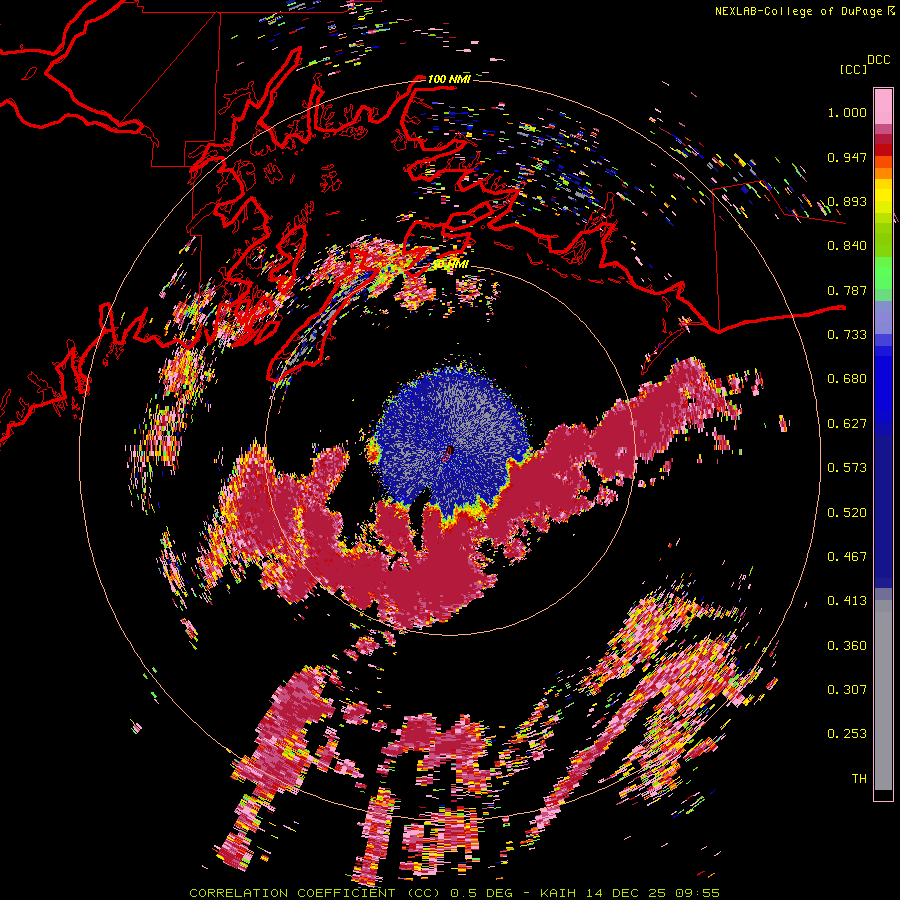
Task: Select the 0.733 scale value
Action: coord(847,335)
